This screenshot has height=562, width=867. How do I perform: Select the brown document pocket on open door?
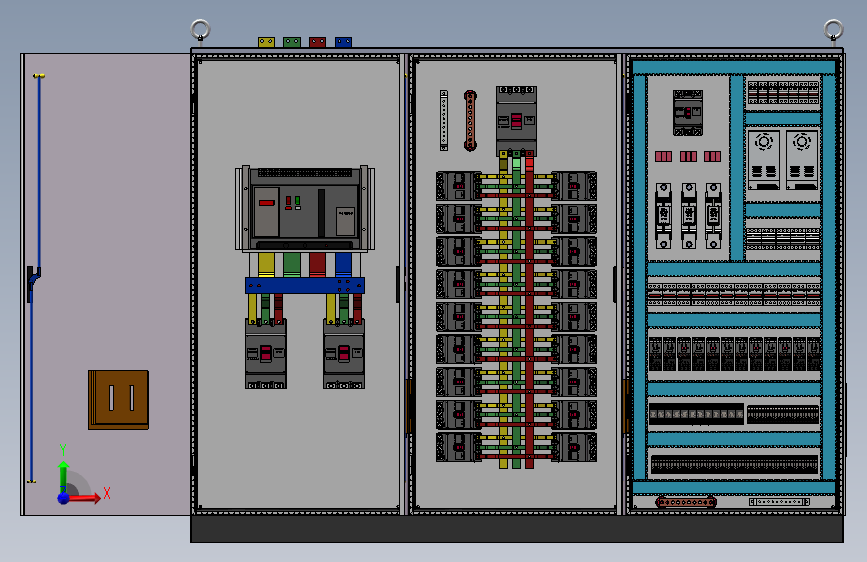(x=118, y=399)
